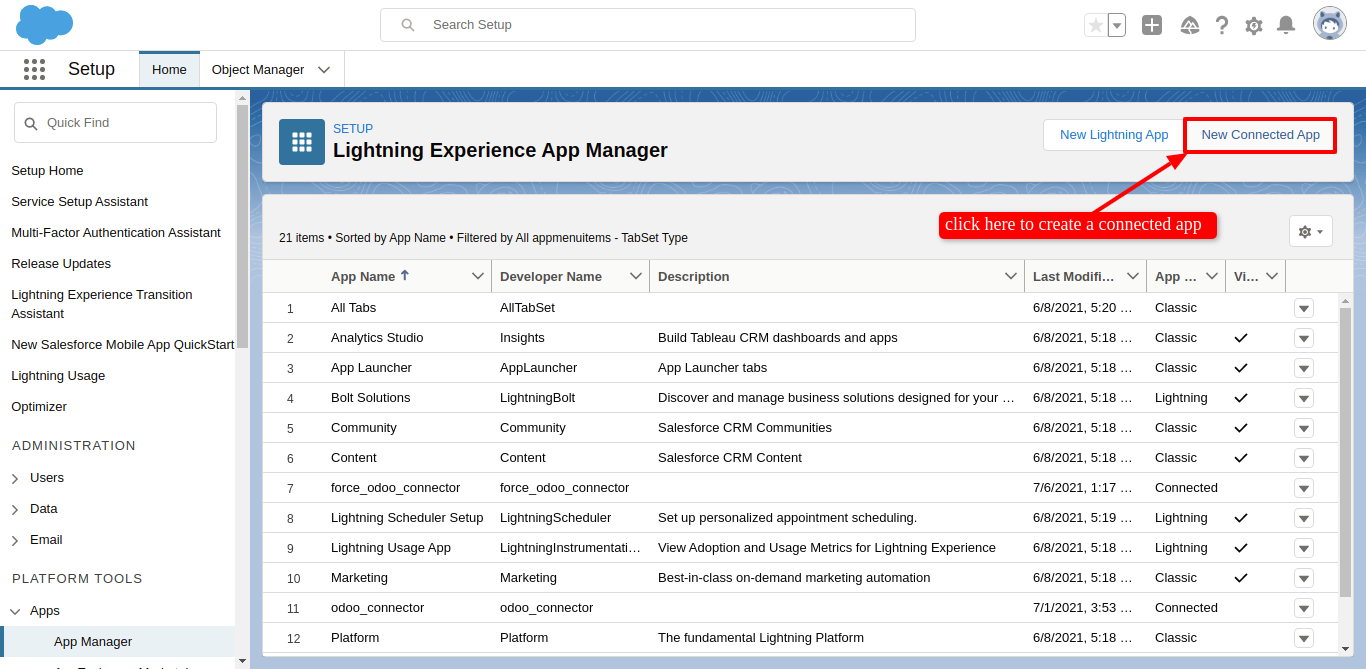Show row actions for App Launcher
This screenshot has width=1366, height=669.
coord(1304,368)
